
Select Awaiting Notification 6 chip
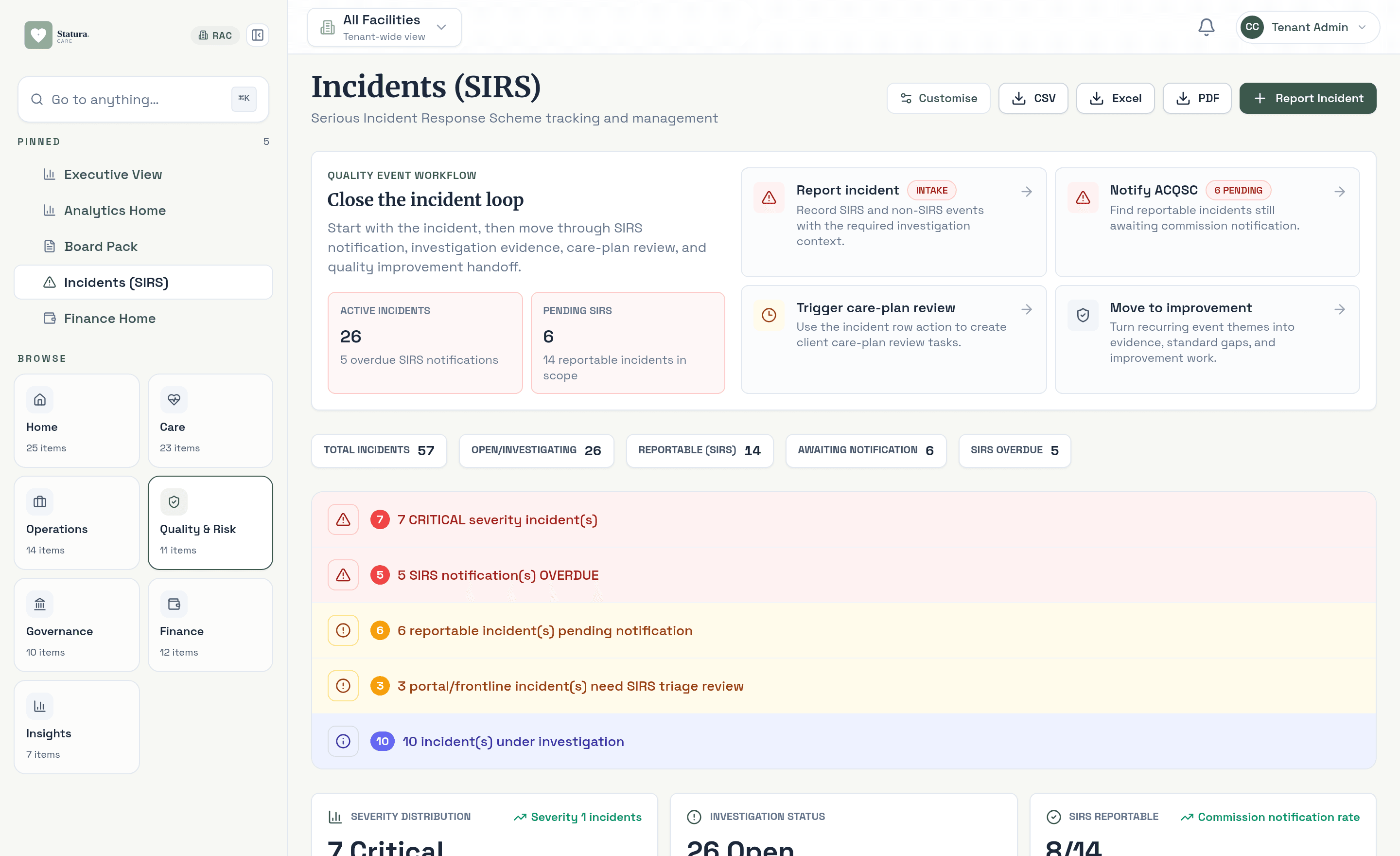[x=866, y=450]
